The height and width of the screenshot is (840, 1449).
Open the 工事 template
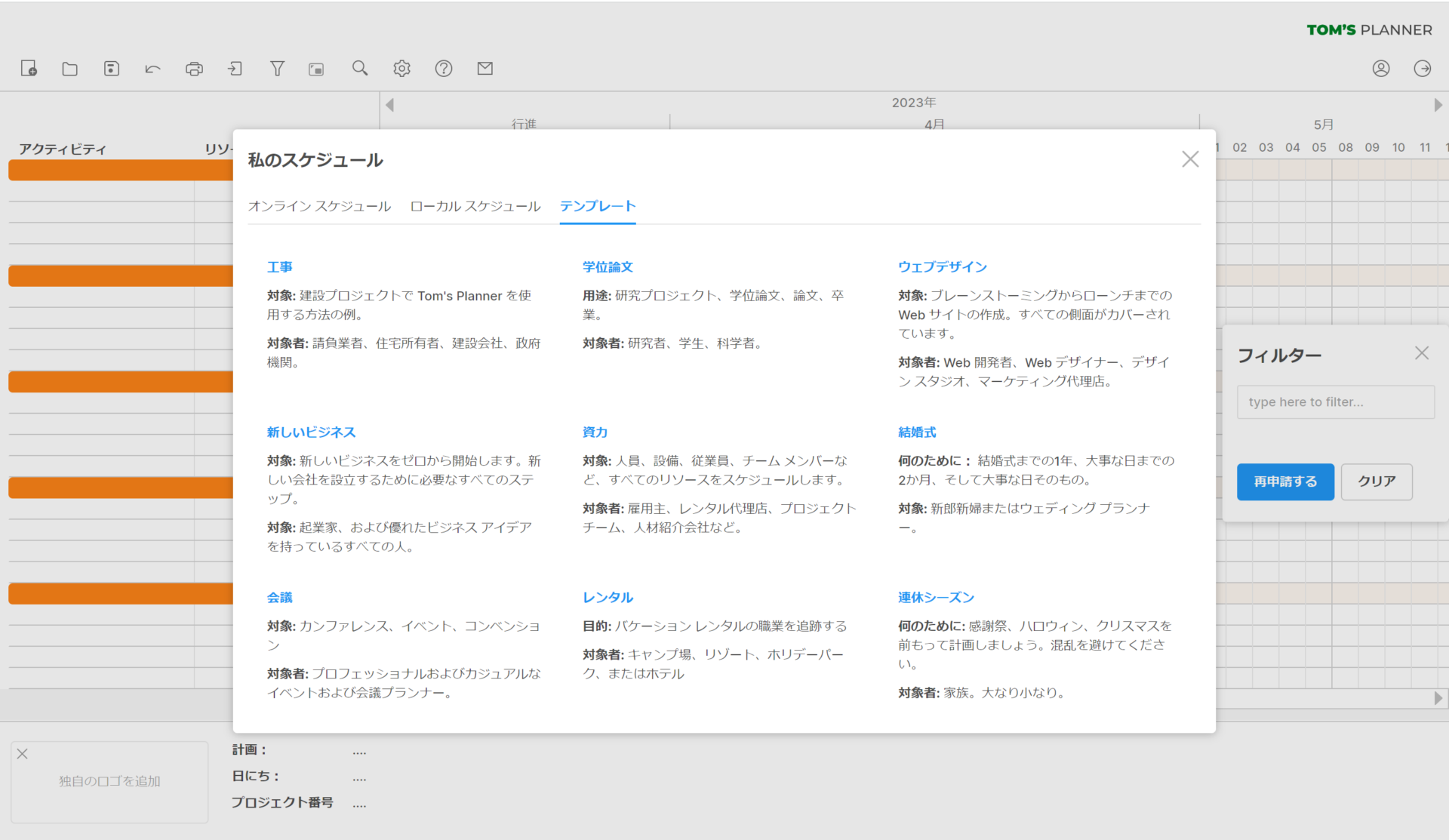280,267
